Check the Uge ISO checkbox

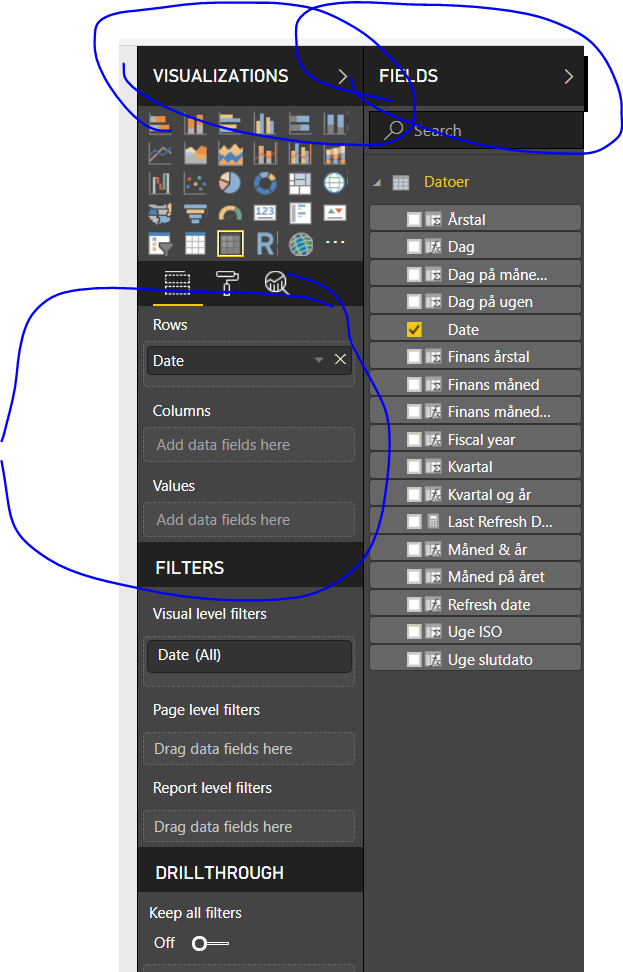(x=414, y=632)
